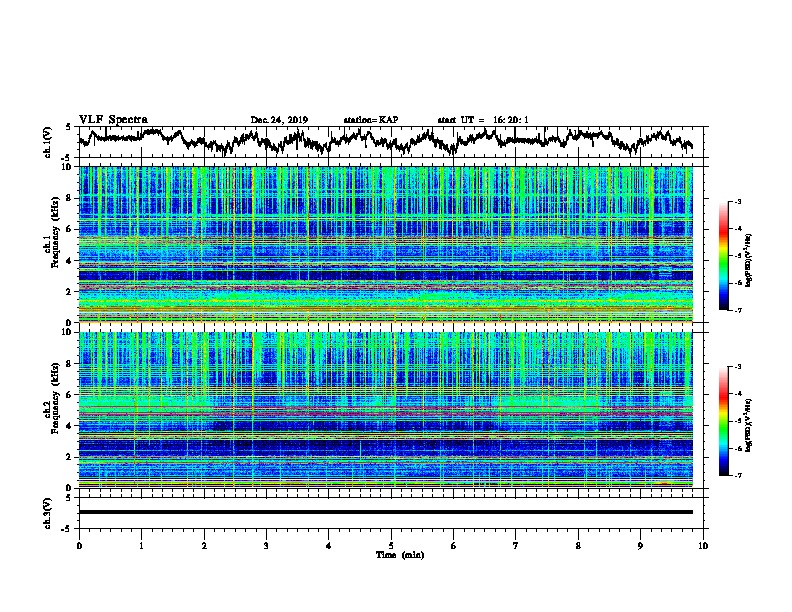The image size is (792, 612).
Task: Click the ch.1 "Frequency (kHz)" axis label
Action: point(56,232)
